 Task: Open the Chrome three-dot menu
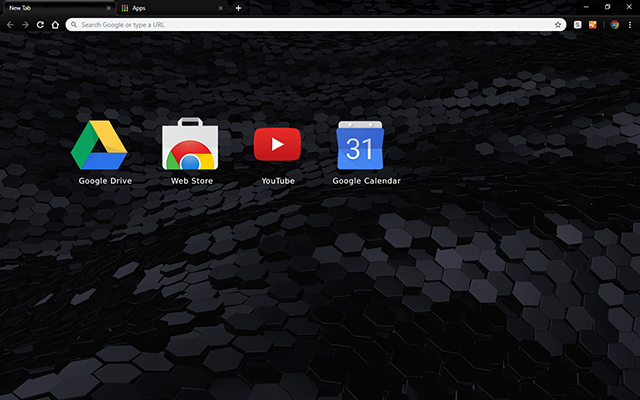pos(629,24)
